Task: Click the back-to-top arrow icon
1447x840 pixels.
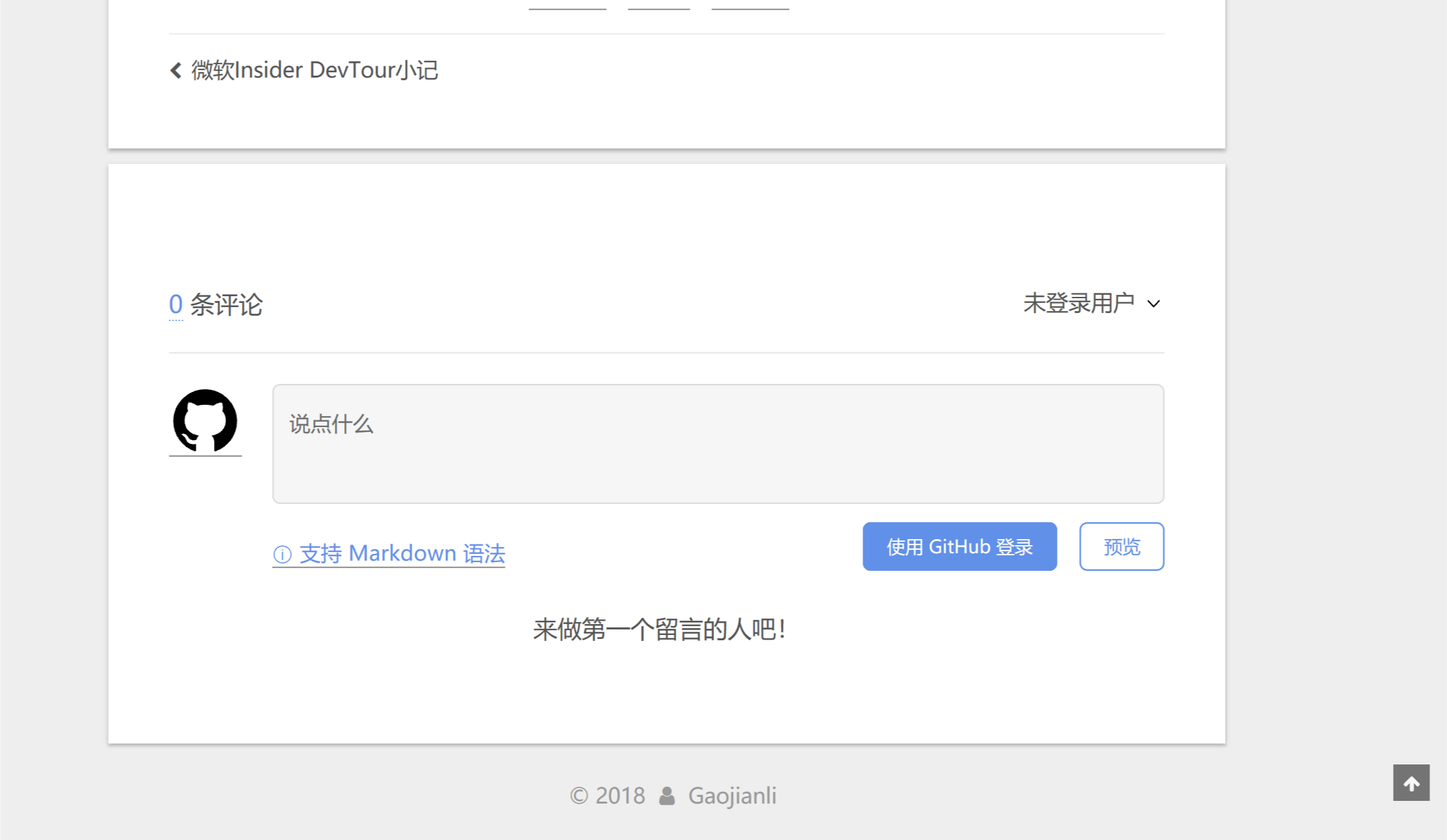Action: 1411,783
